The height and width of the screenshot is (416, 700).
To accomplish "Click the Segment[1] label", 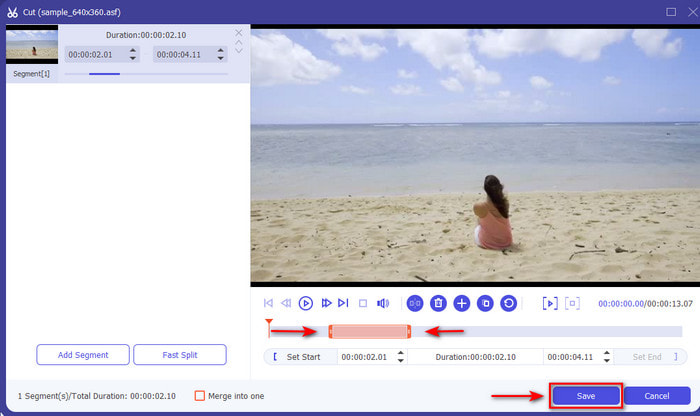I will click(x=31, y=74).
